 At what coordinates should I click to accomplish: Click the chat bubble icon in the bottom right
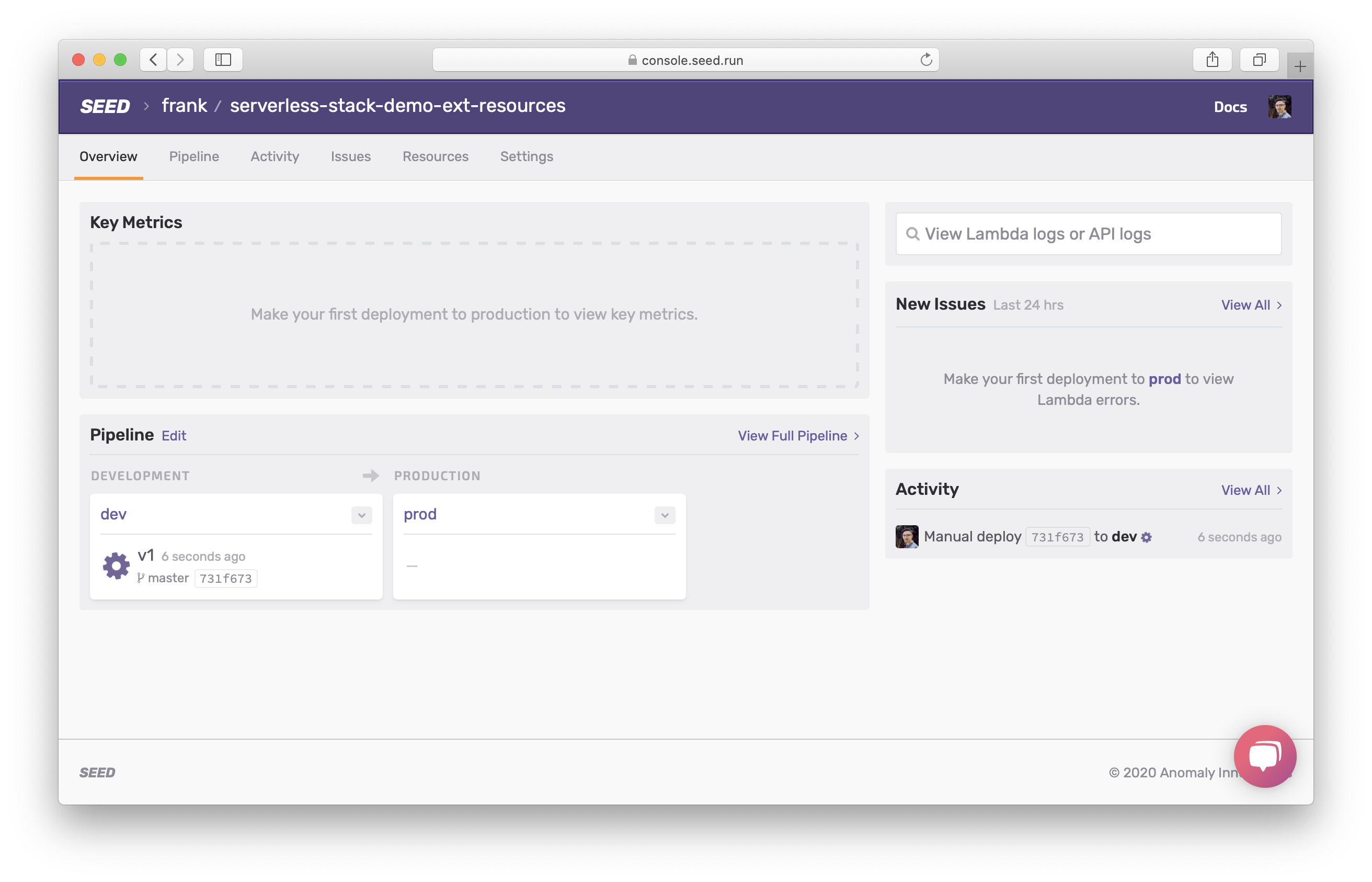point(1264,756)
